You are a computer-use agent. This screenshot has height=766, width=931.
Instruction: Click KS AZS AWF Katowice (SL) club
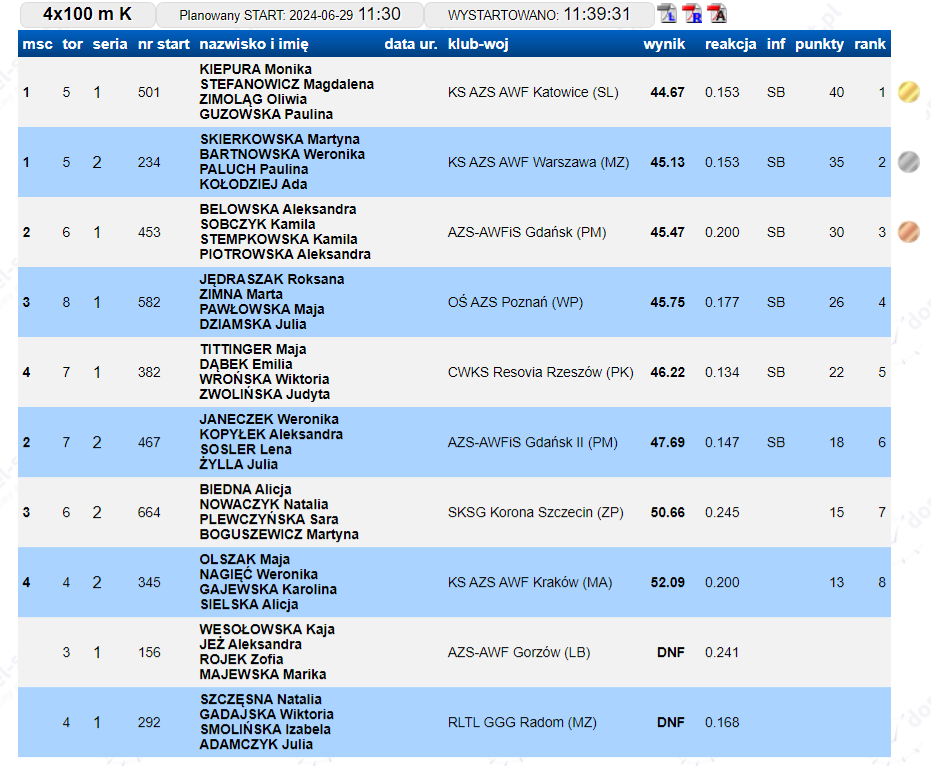(x=533, y=92)
